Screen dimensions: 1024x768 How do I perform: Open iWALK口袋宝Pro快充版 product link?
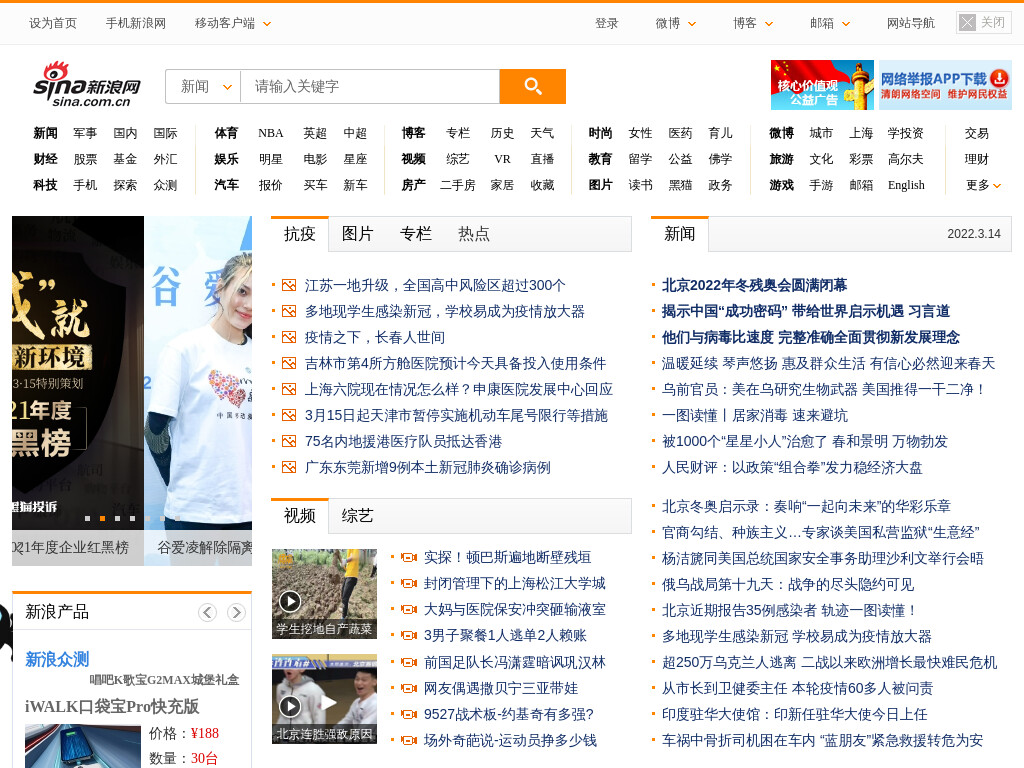click(112, 707)
